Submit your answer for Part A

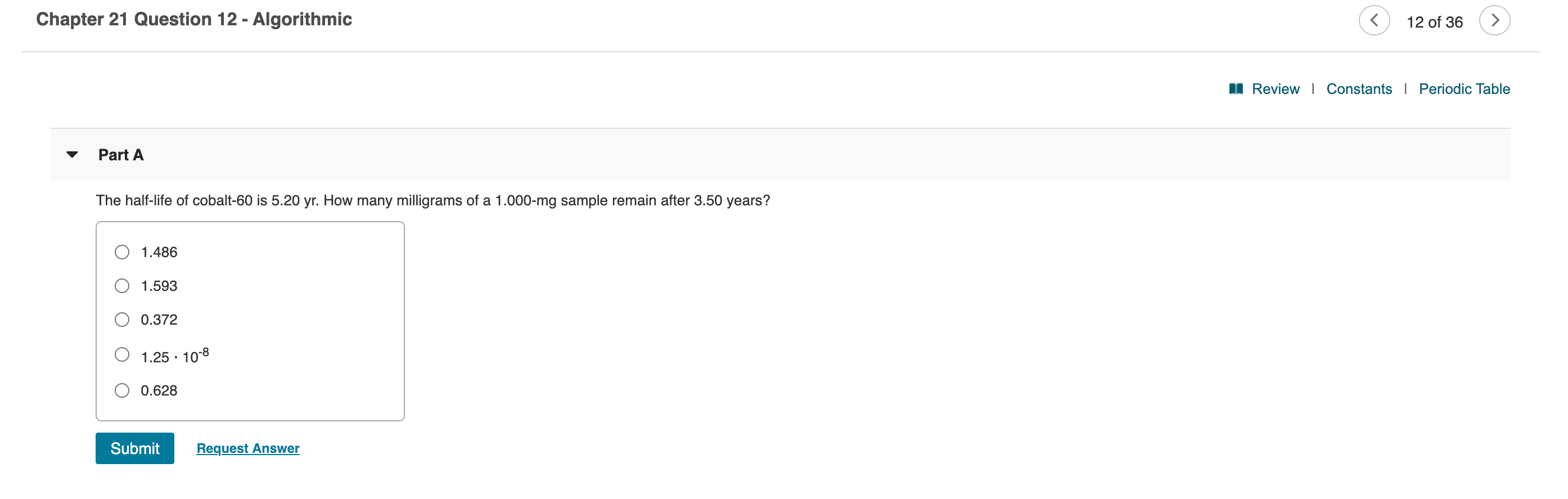[x=134, y=448]
